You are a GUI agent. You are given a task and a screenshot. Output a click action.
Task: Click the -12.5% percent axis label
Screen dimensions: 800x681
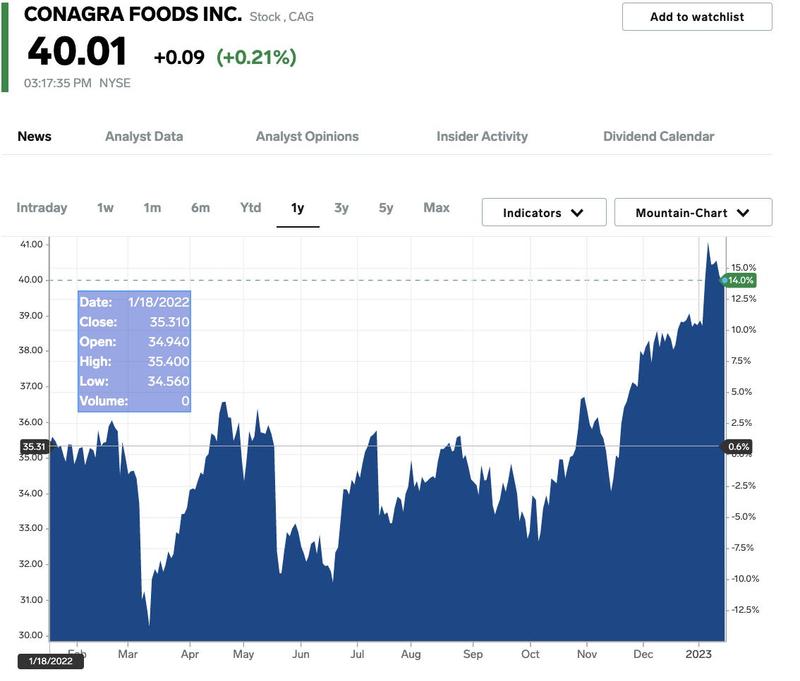tap(745, 610)
